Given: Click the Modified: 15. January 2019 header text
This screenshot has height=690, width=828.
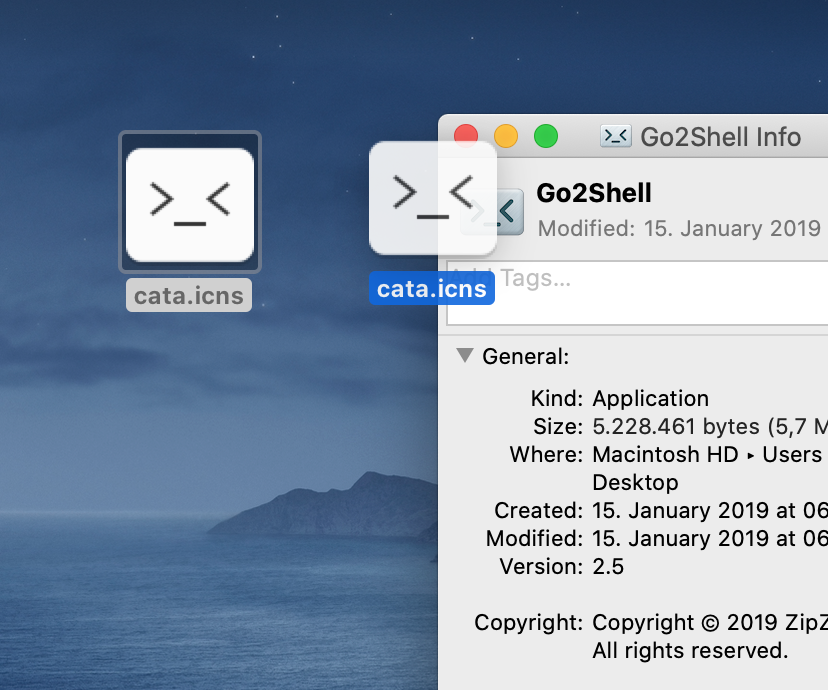Looking at the screenshot, I should pos(679,229).
